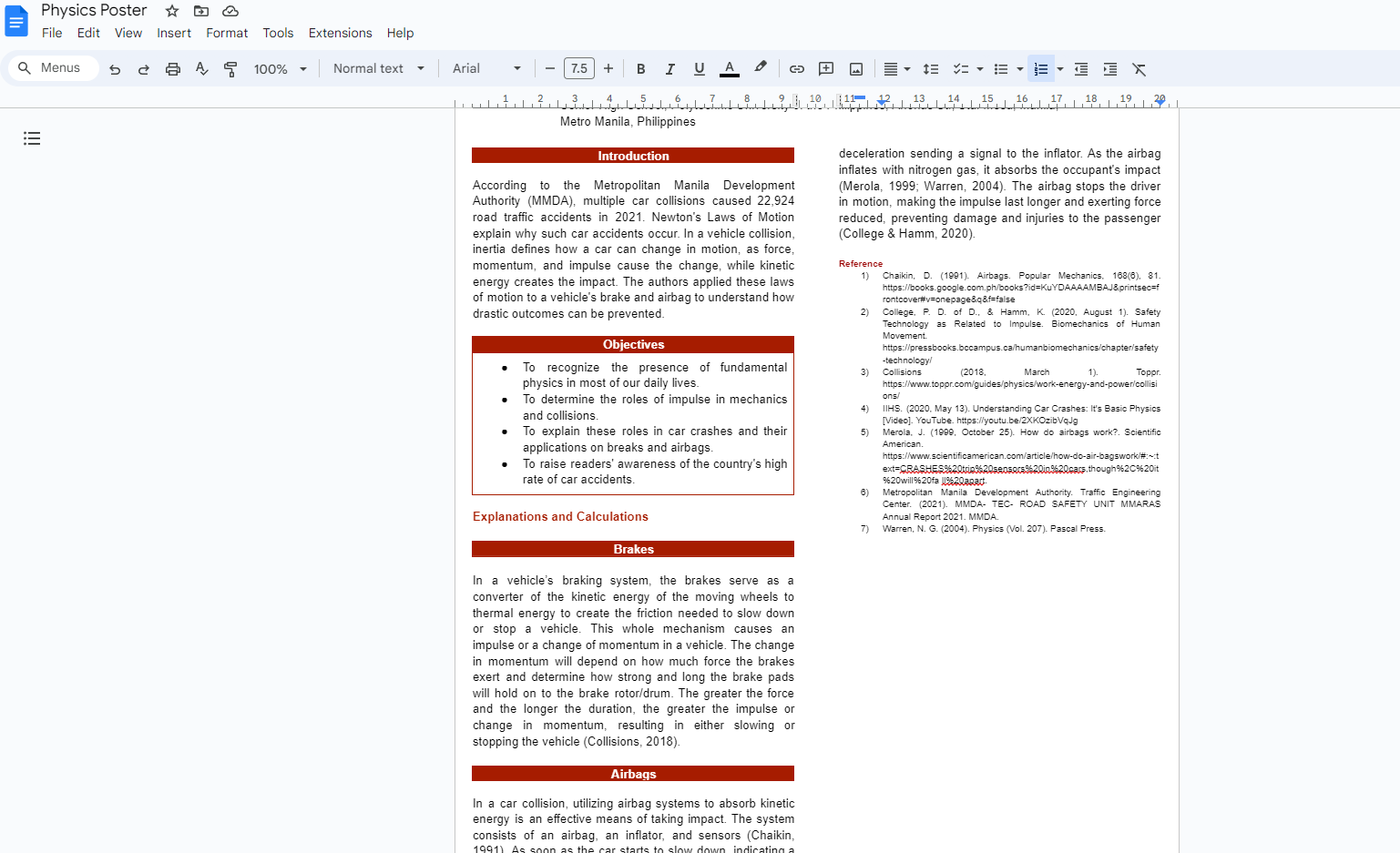Open the 100% zoom dropdown
1400x853 pixels.
(x=281, y=69)
